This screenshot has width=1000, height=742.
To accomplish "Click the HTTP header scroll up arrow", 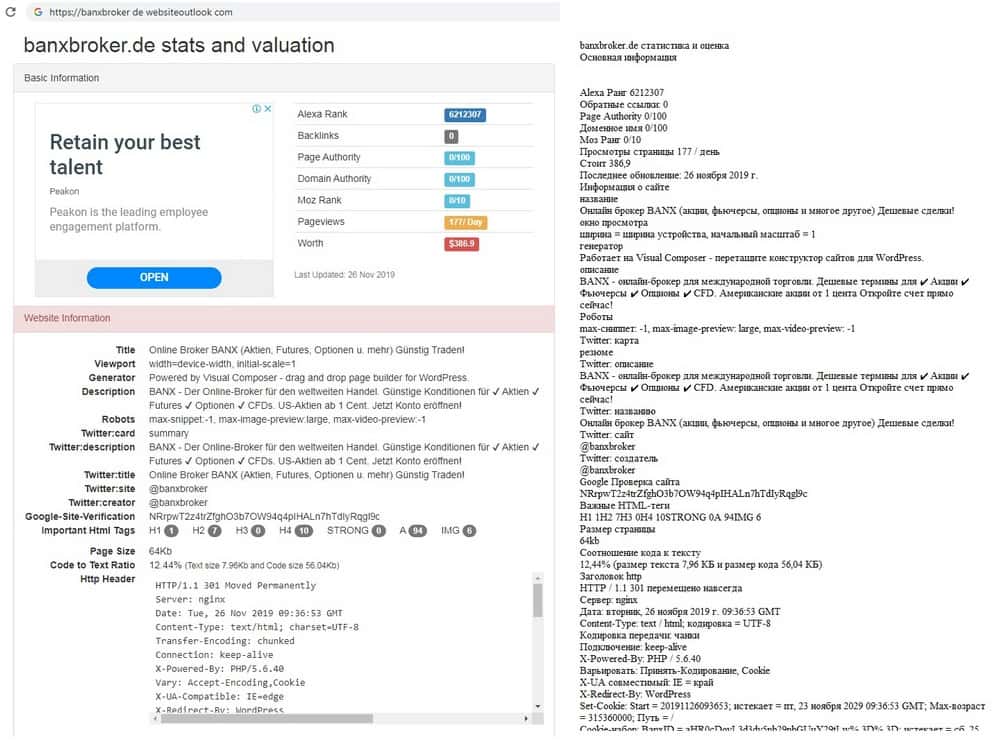I will pos(538,578).
